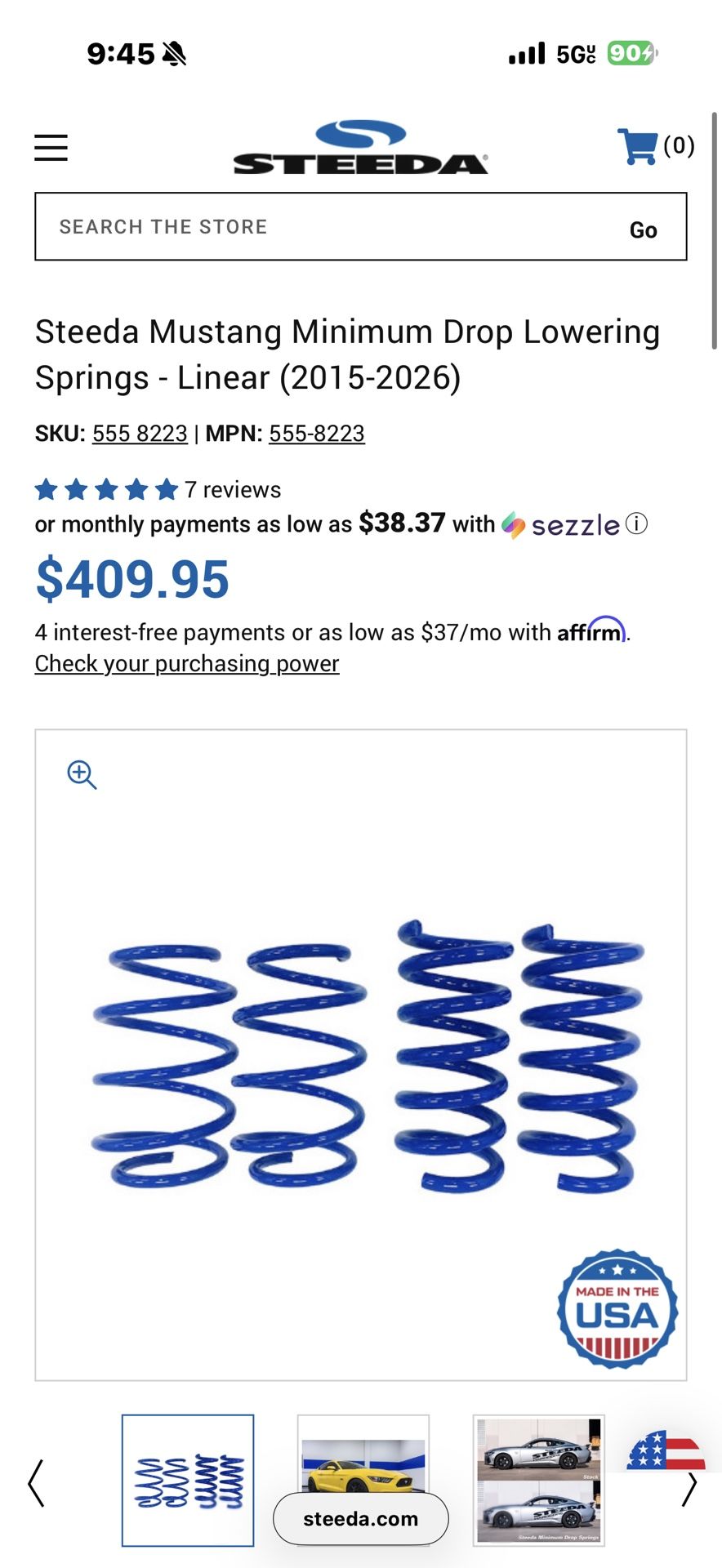This screenshot has width=722, height=1568.
Task: Click the Sezzle logo icon
Action: coord(513,523)
